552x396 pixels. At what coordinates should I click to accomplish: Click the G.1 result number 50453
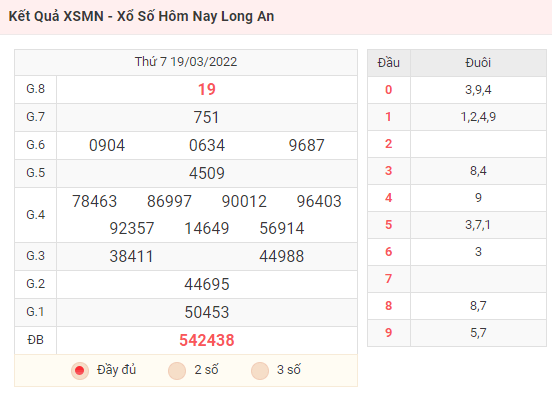207,312
